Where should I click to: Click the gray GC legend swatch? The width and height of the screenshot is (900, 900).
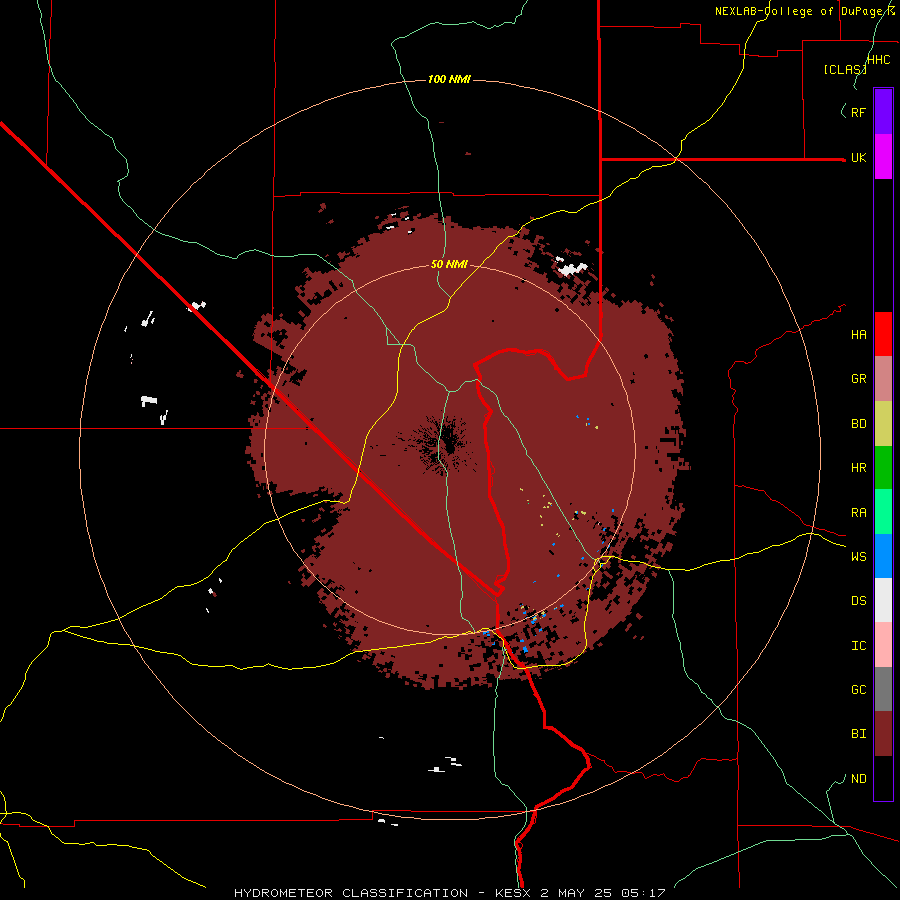[883, 689]
